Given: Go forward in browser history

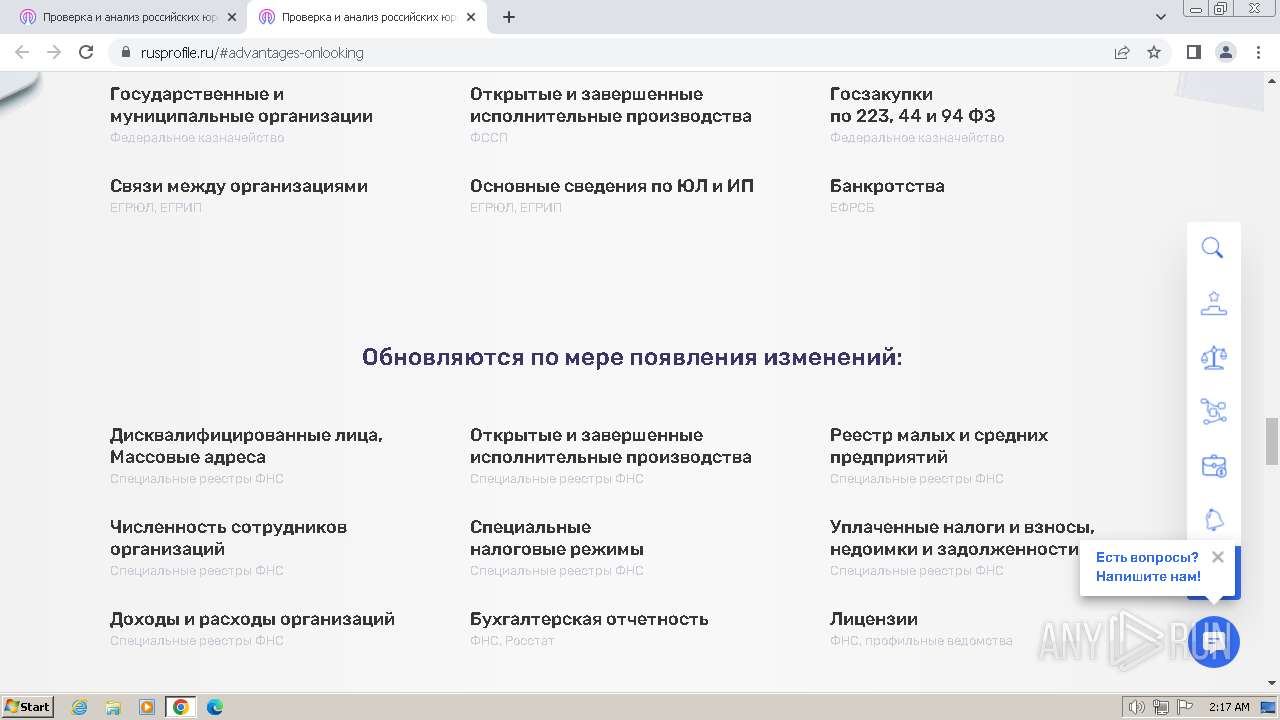Looking at the screenshot, I should (54, 52).
